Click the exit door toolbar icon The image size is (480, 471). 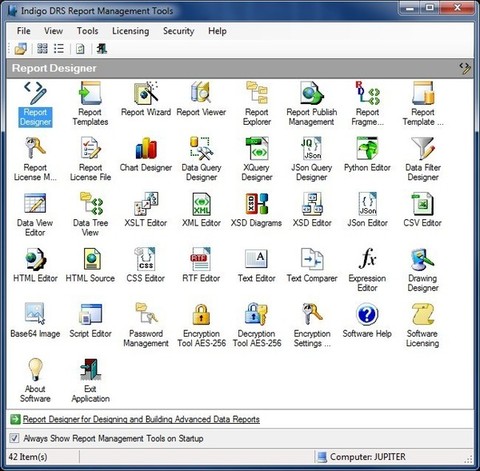pos(102,49)
